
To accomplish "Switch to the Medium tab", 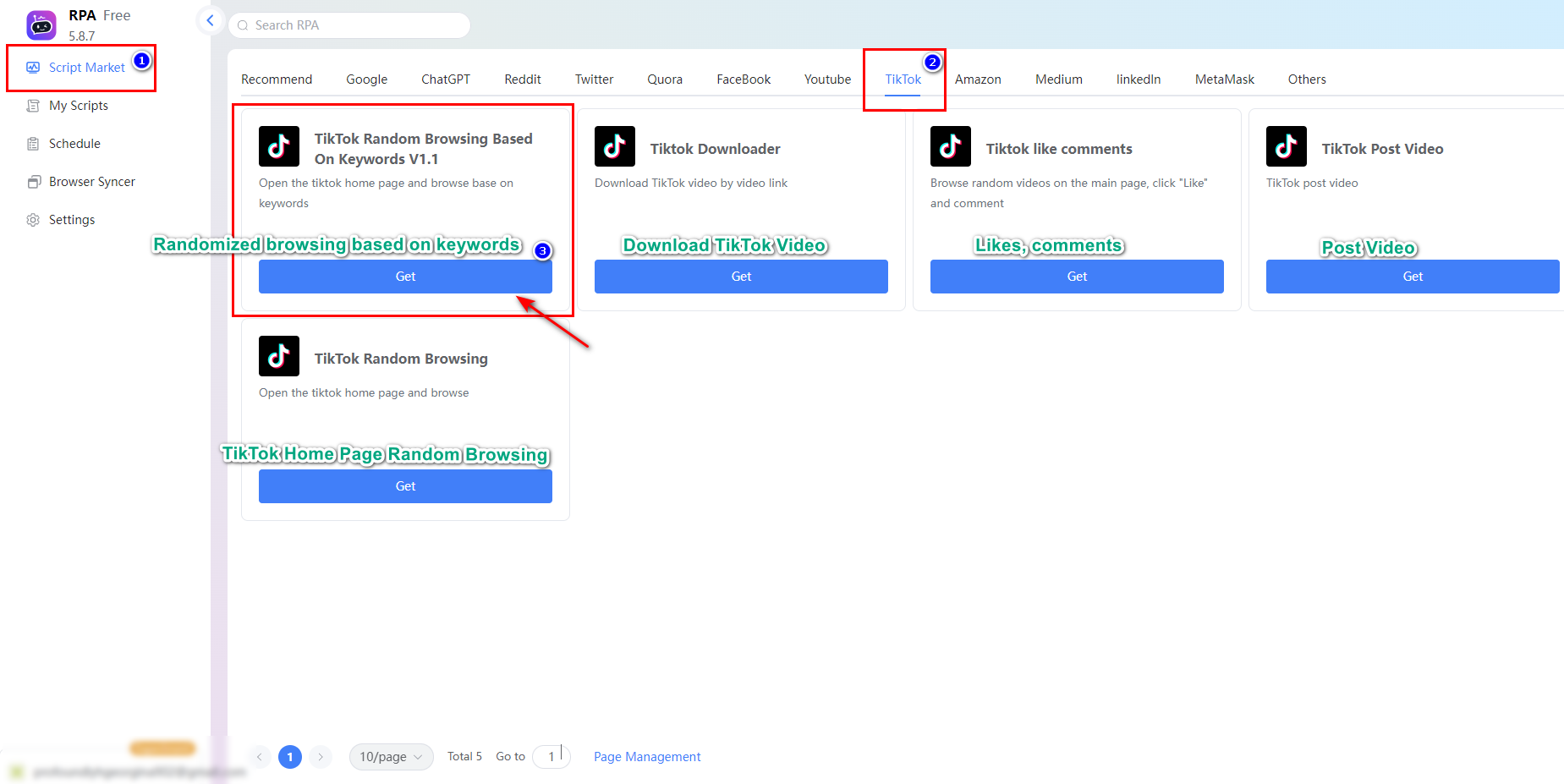I will pyautogui.click(x=1059, y=79).
